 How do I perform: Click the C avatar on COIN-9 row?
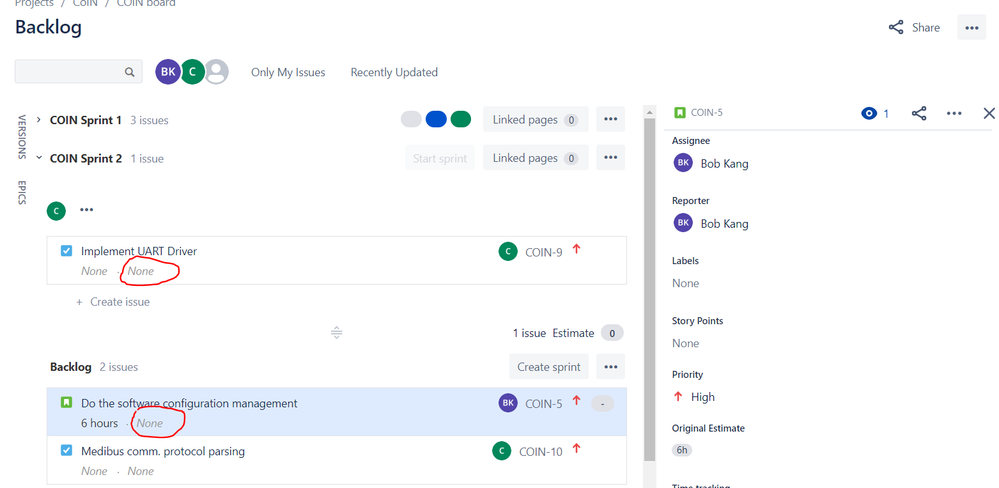[x=508, y=252]
